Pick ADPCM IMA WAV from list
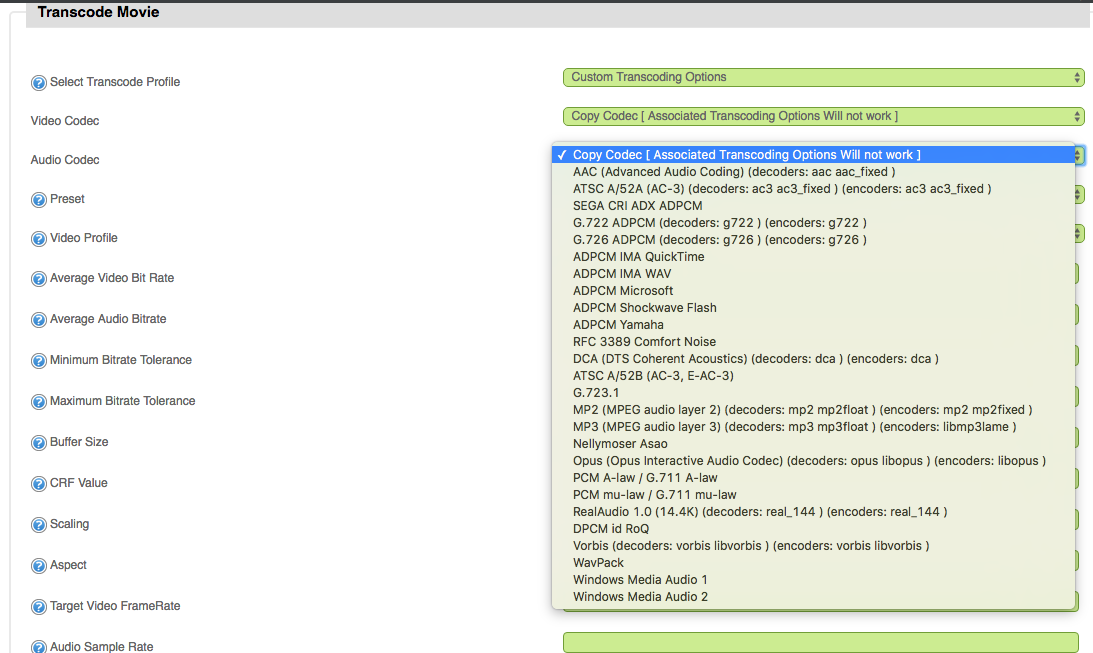 coord(813,274)
